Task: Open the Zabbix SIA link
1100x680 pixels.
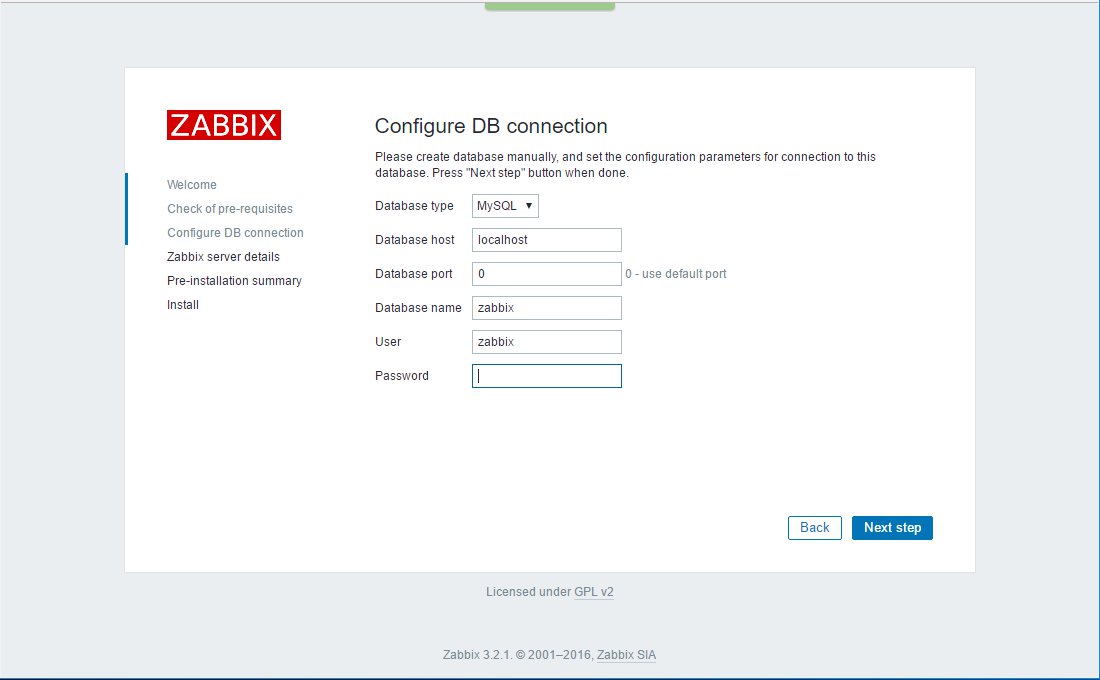Action: pyautogui.click(x=626, y=655)
